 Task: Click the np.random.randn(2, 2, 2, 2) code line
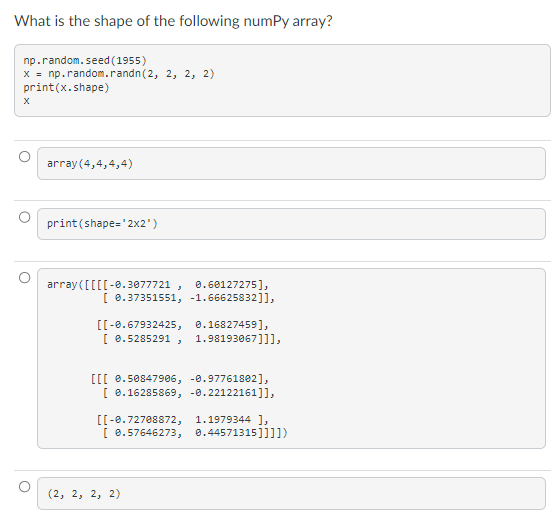point(119,74)
